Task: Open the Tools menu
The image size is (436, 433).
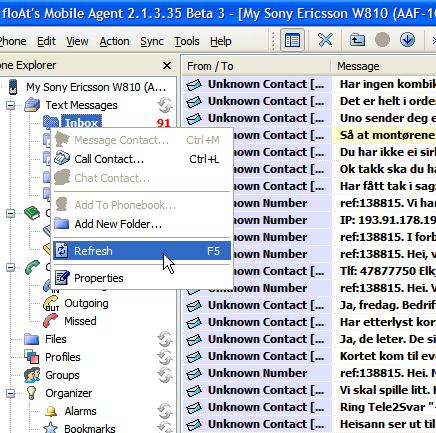Action: click(187, 41)
